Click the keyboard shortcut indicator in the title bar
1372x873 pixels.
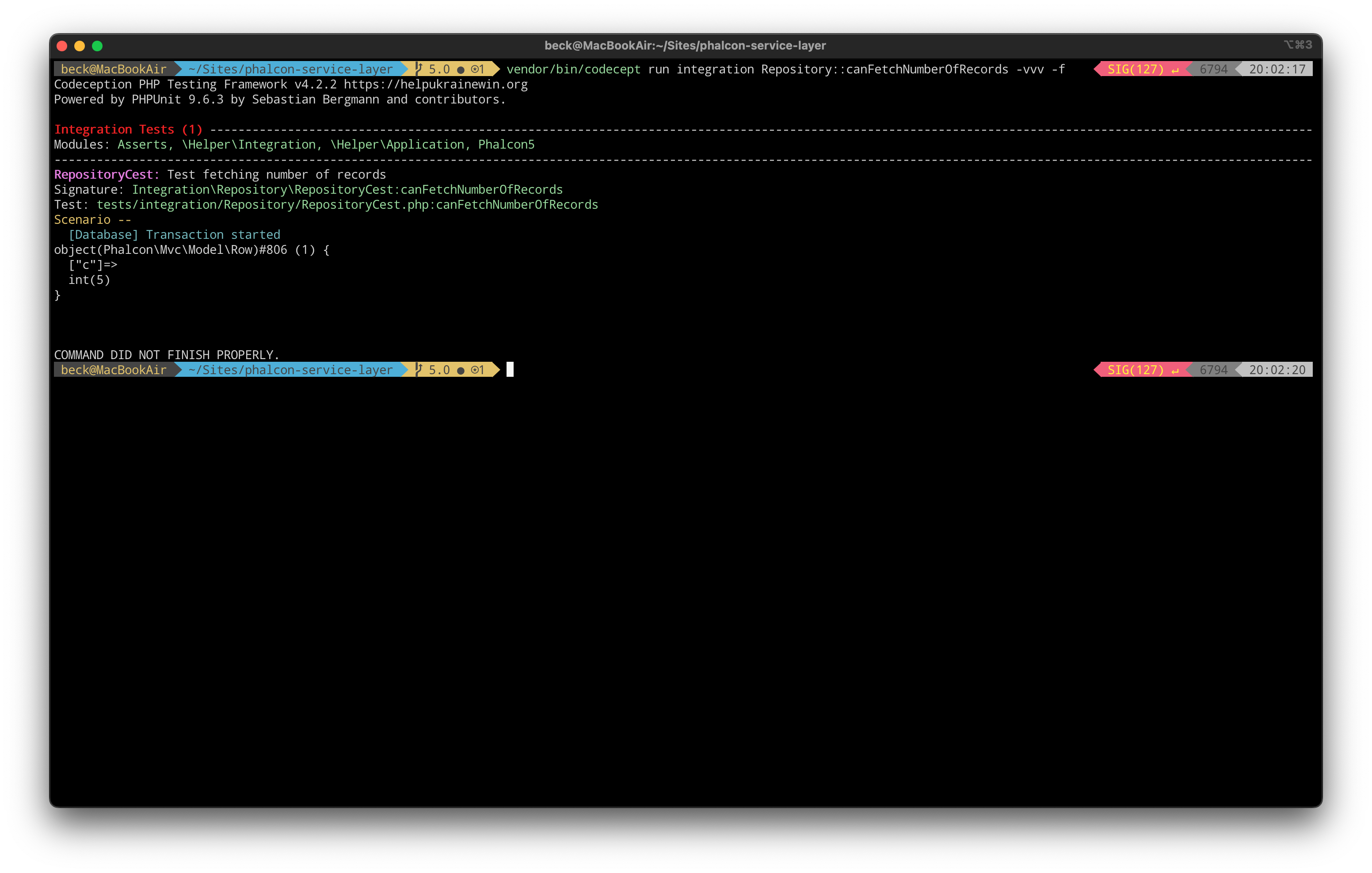1297,45
